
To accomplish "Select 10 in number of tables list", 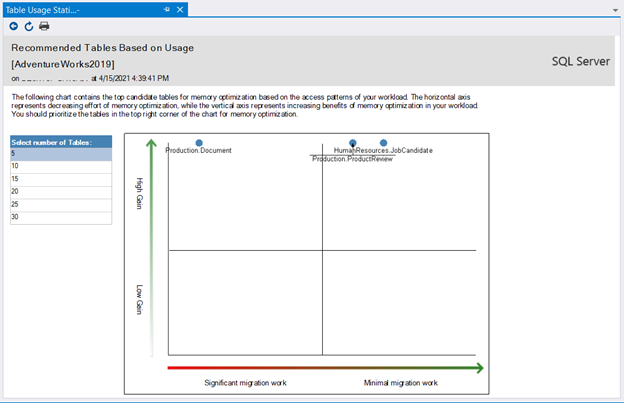I will 61,166.
